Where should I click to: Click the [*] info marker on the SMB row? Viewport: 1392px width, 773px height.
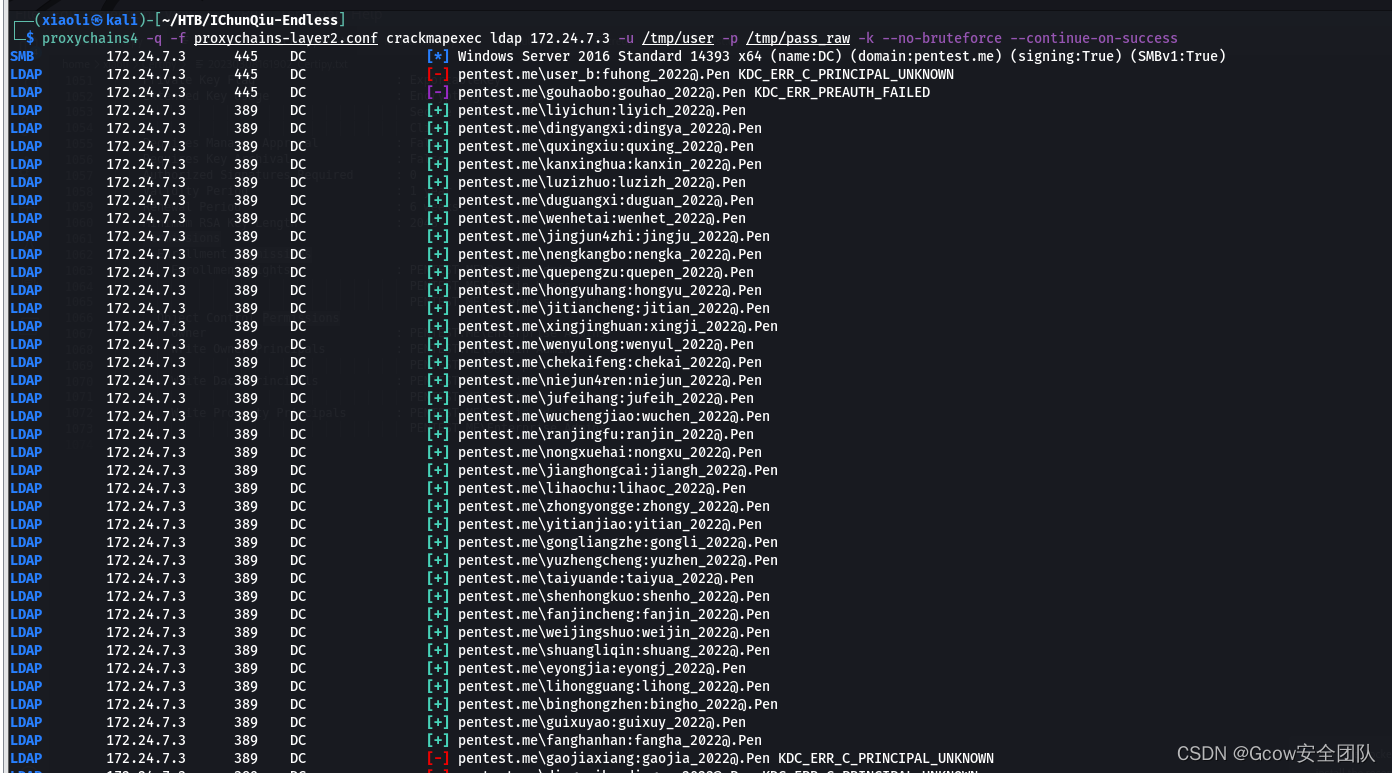tap(438, 56)
